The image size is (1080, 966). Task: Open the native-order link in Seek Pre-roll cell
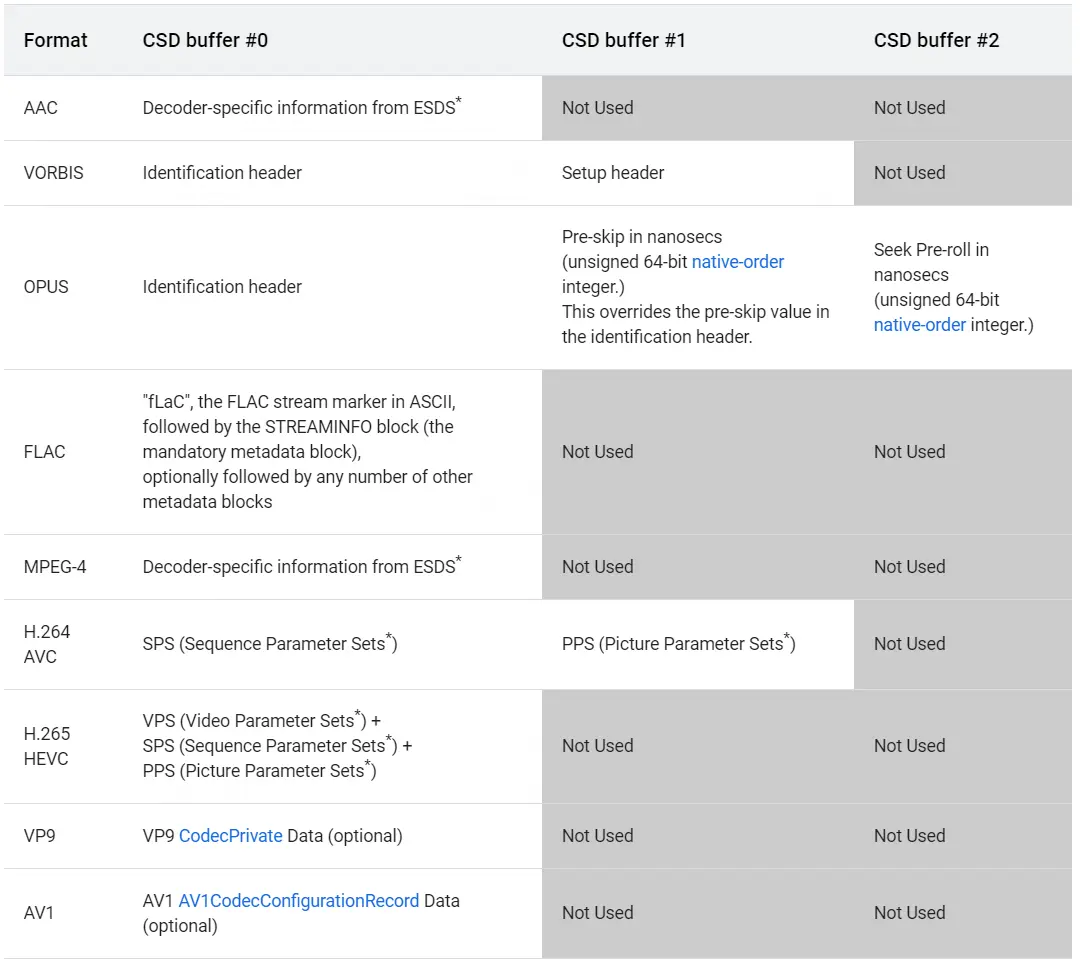tap(920, 325)
